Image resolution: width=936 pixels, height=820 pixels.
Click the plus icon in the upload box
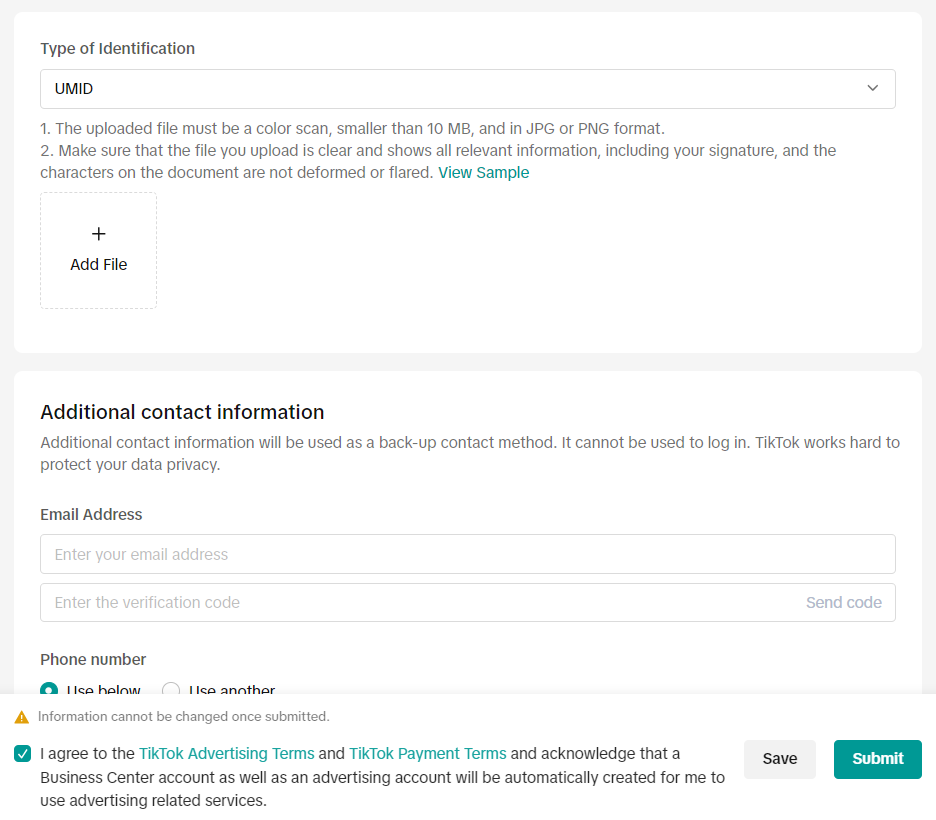tap(98, 234)
